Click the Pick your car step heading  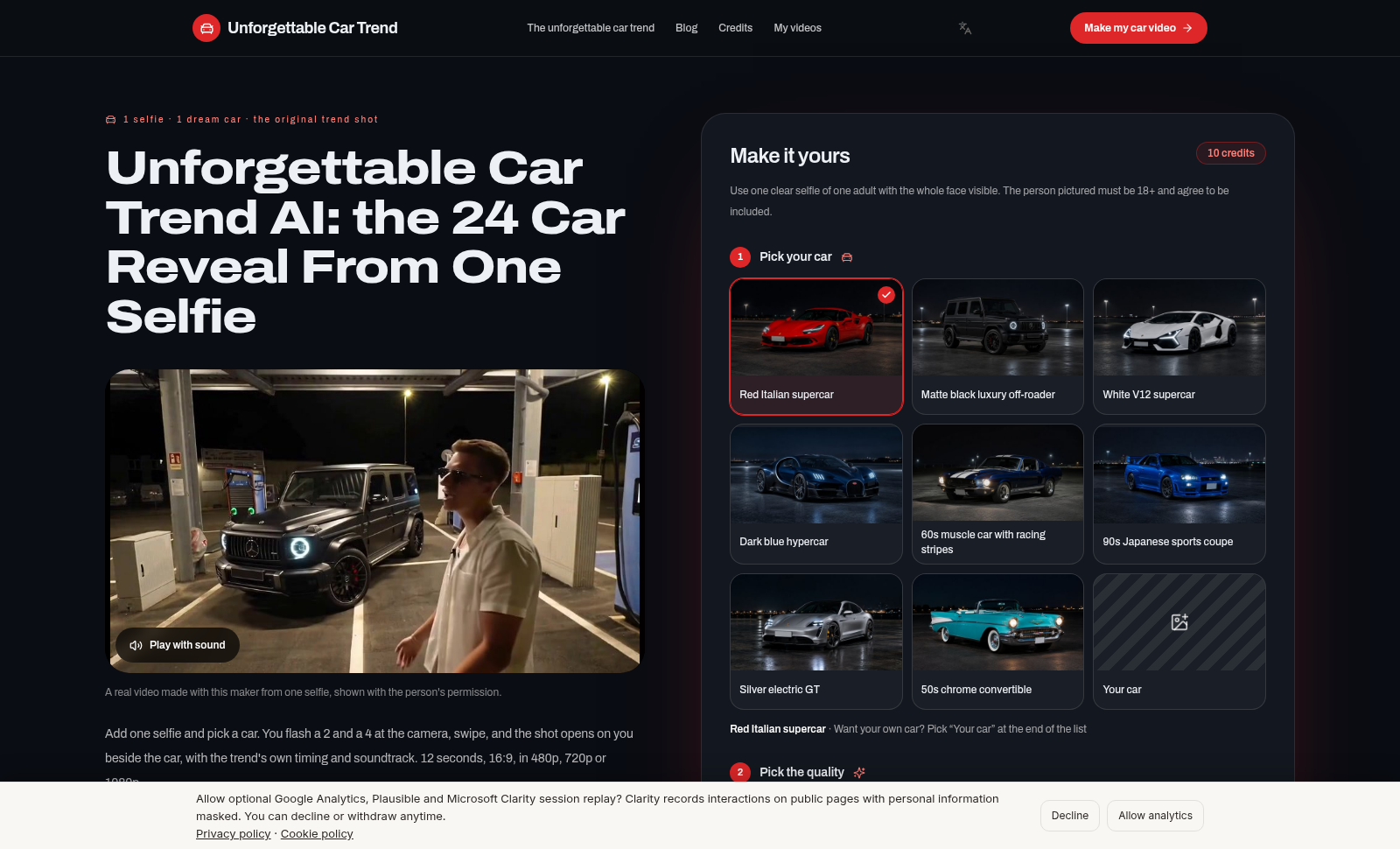[x=795, y=256]
